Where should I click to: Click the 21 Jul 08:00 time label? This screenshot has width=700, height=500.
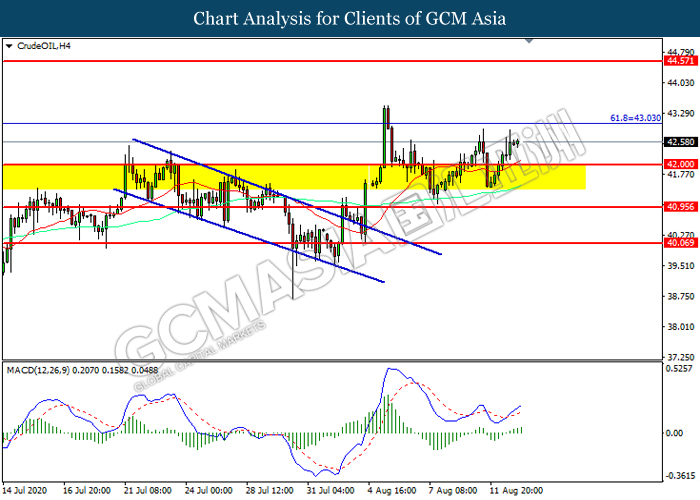148,490
